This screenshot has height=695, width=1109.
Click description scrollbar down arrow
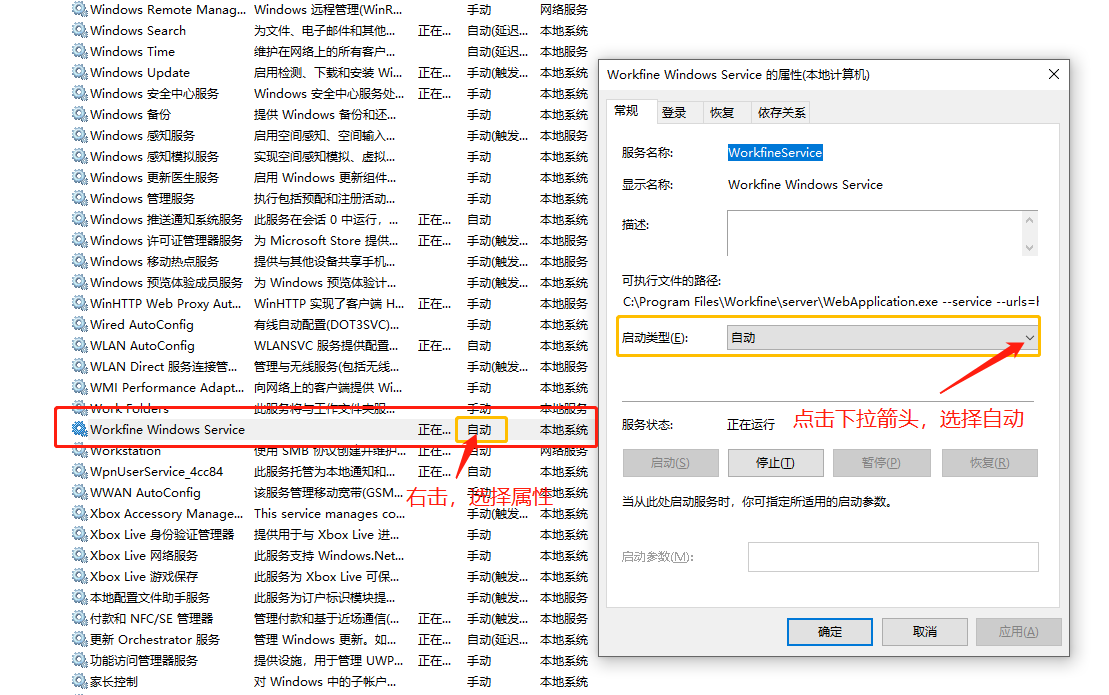(1030, 247)
